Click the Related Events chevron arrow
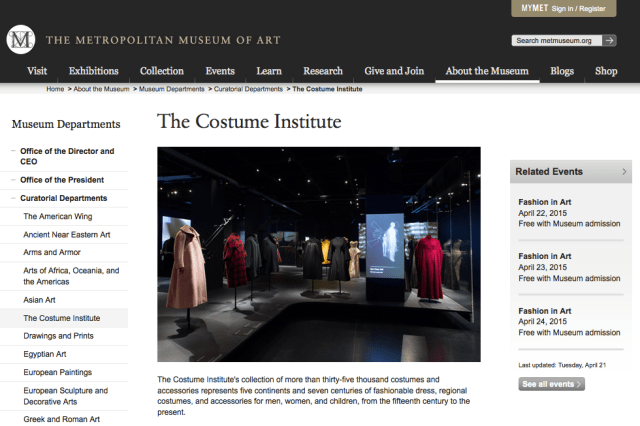 click(x=625, y=172)
